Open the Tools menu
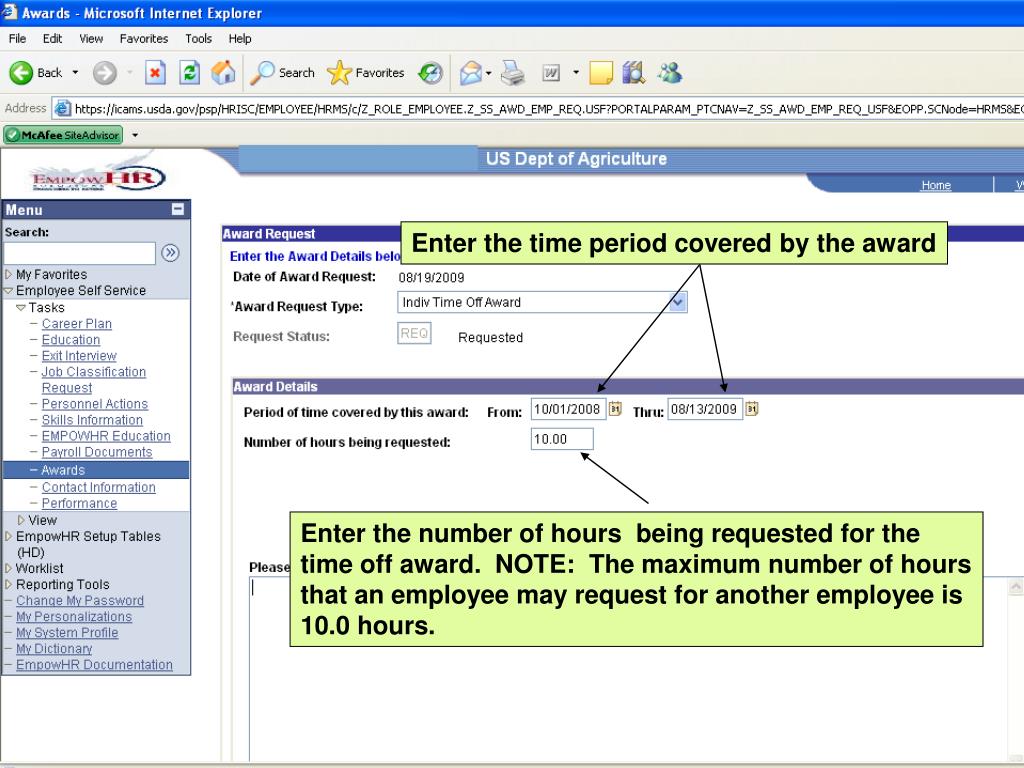This screenshot has height=768, width=1024. [197, 38]
